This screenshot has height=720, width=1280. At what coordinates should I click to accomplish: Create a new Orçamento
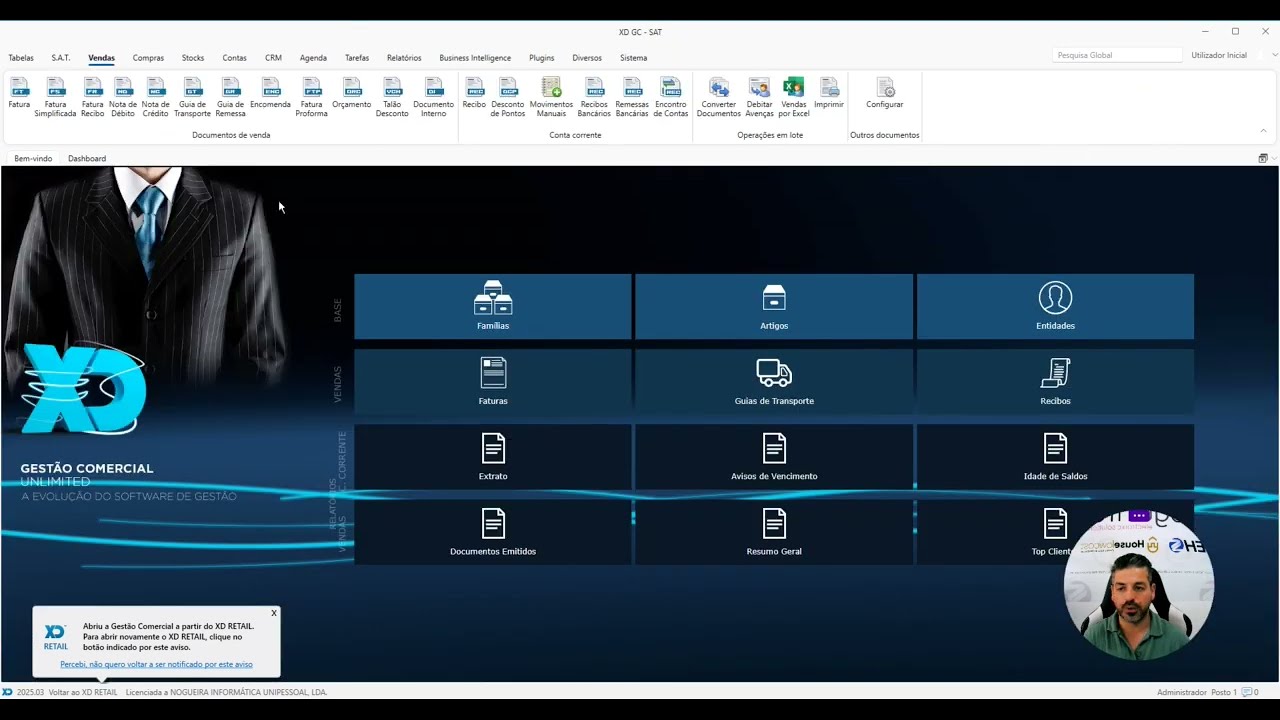coord(352,93)
